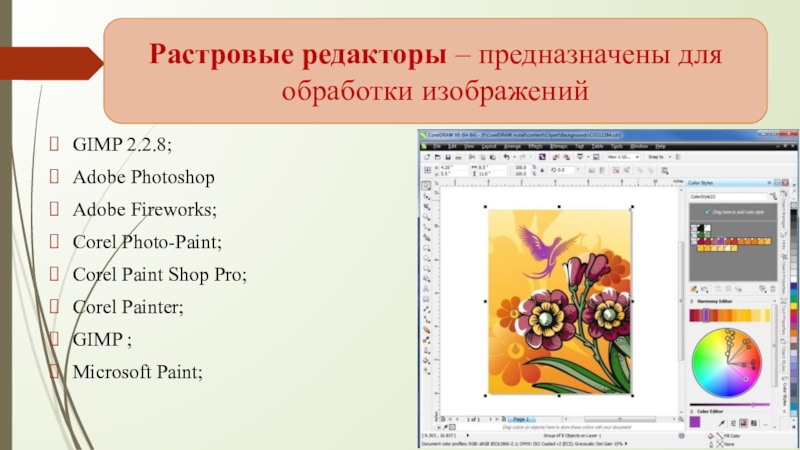
Task: Click the Fill Color bucket icon in status bar
Action: [x=711, y=436]
